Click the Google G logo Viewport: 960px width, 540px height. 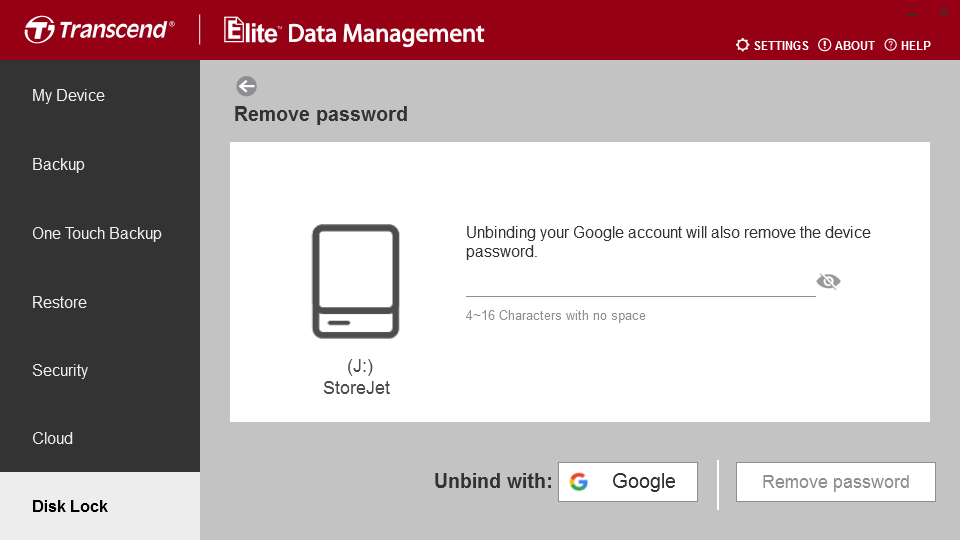click(579, 482)
